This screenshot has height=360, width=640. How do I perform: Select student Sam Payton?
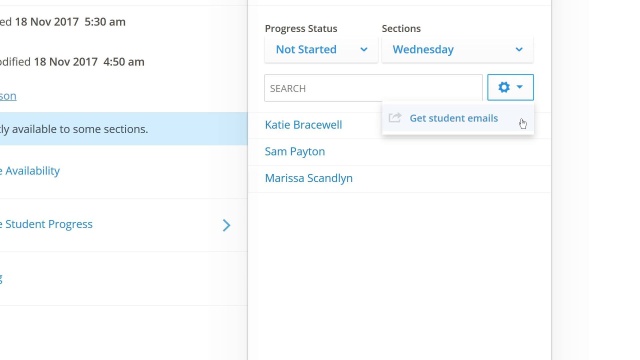pos(295,151)
